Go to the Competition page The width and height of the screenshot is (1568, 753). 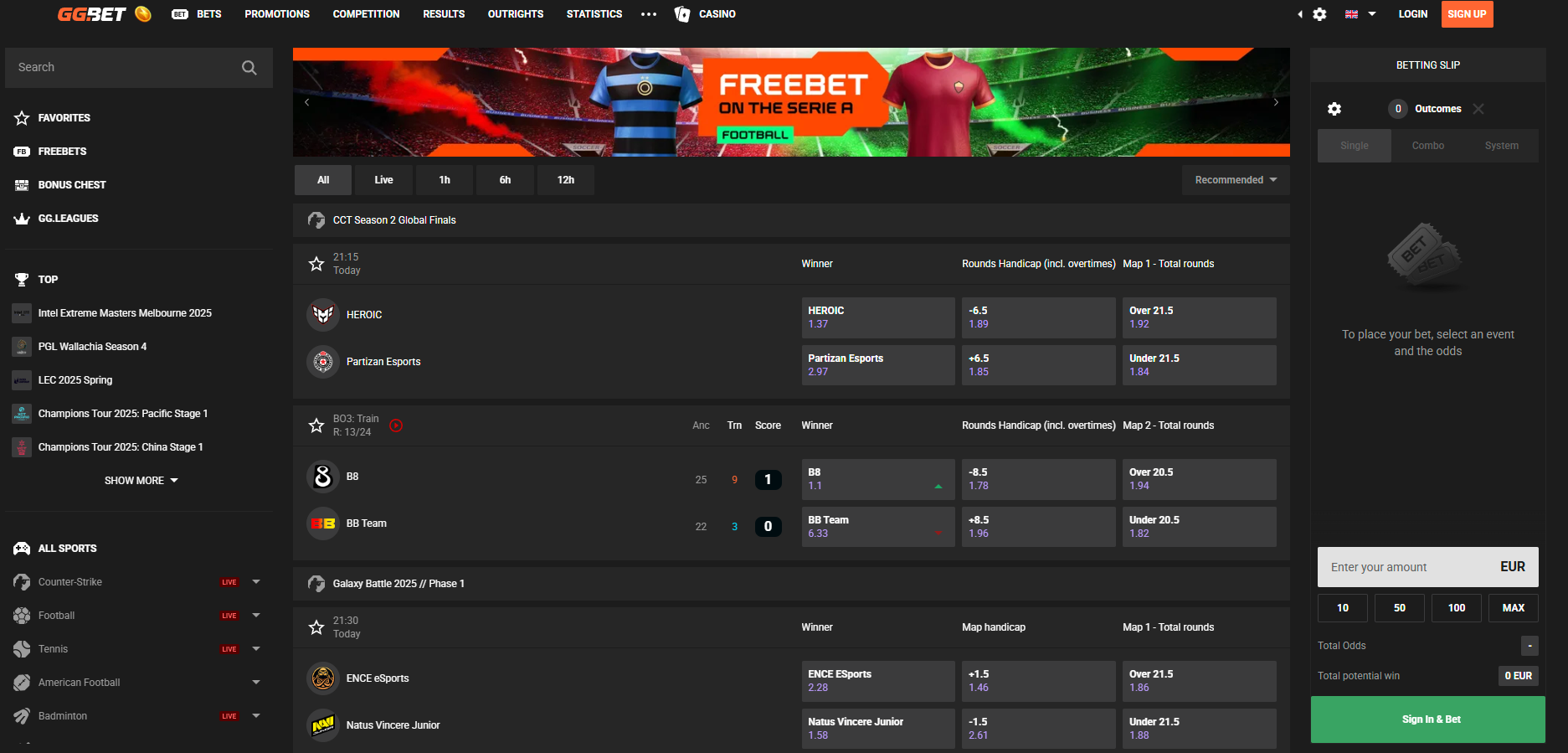[x=366, y=14]
